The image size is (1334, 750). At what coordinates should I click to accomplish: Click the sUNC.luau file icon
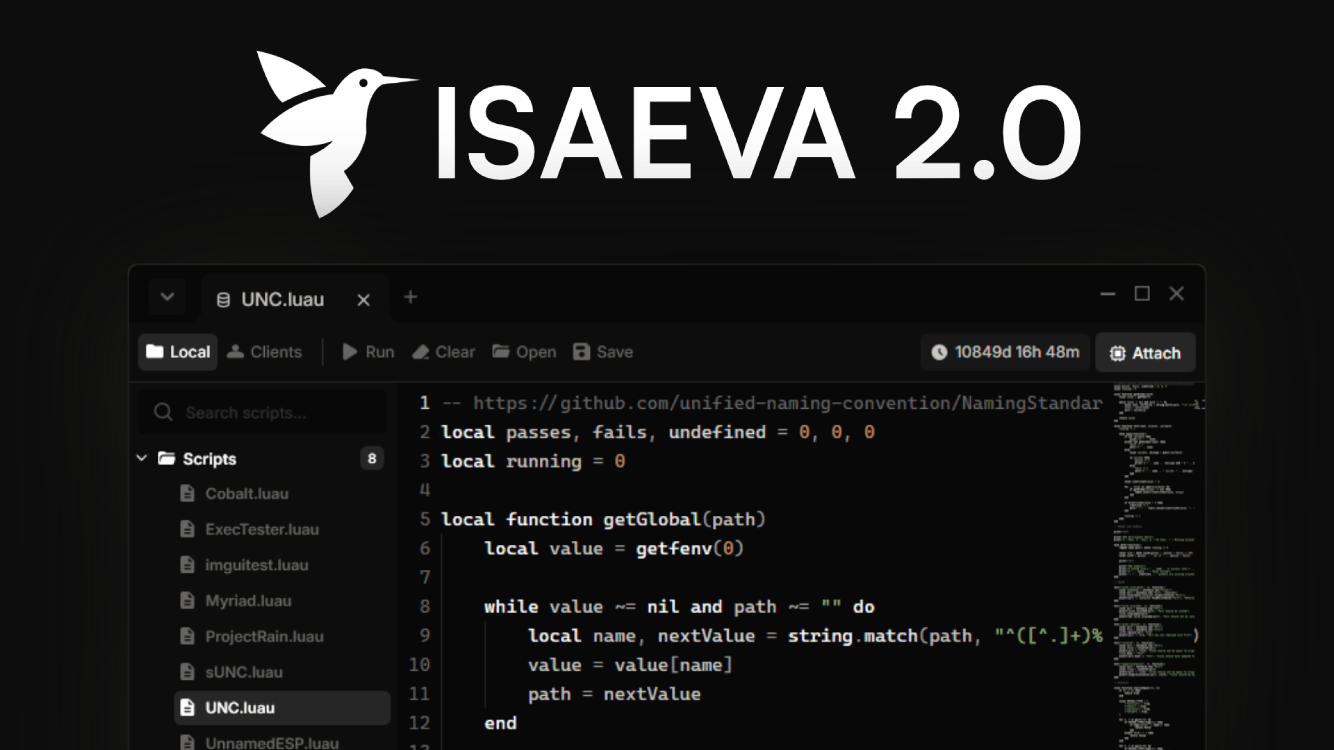(187, 672)
